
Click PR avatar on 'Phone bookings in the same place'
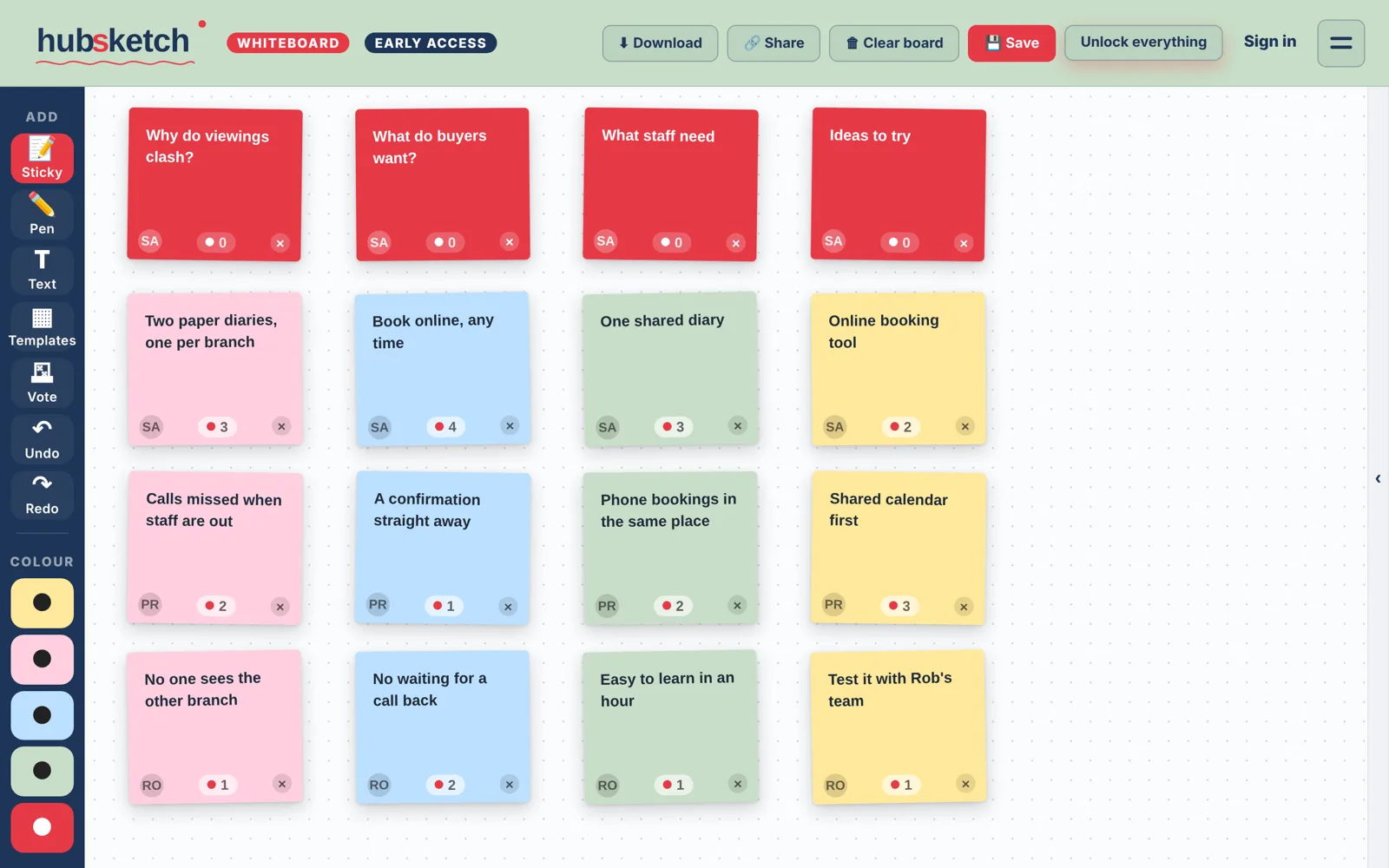coord(607,606)
